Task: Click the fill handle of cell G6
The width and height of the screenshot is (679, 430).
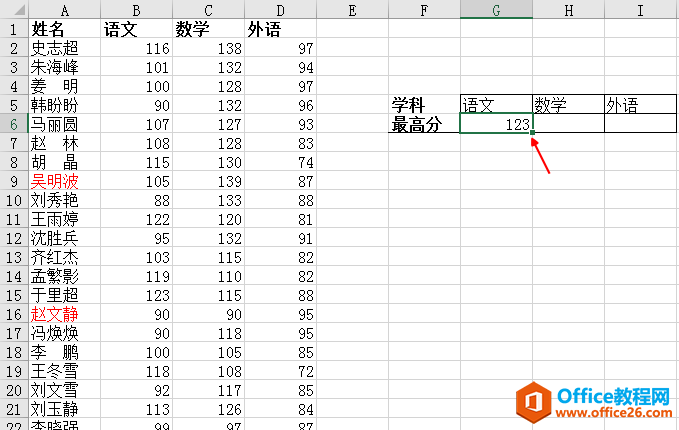Action: click(x=532, y=133)
